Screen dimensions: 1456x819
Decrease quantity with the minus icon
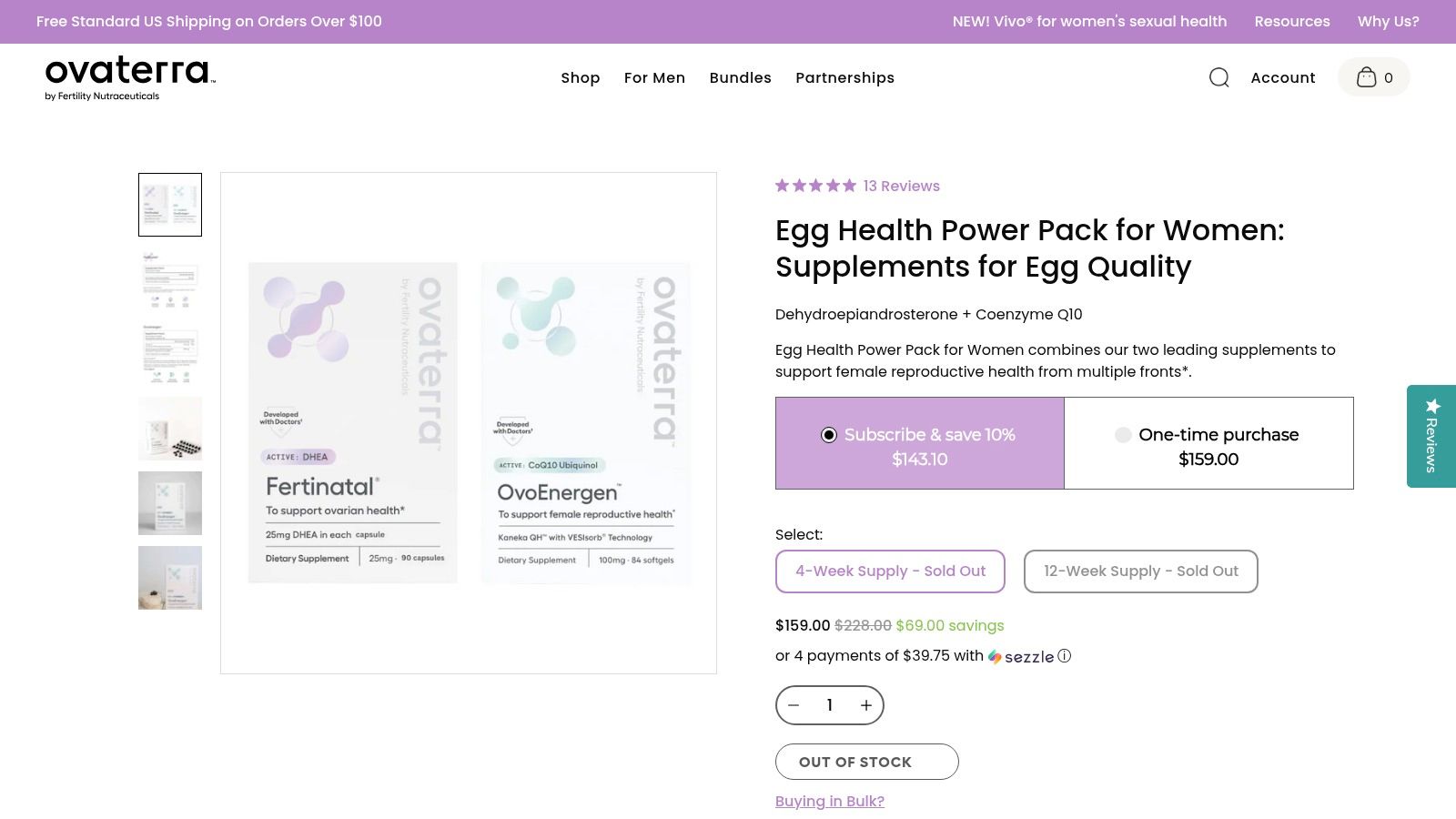tap(794, 704)
